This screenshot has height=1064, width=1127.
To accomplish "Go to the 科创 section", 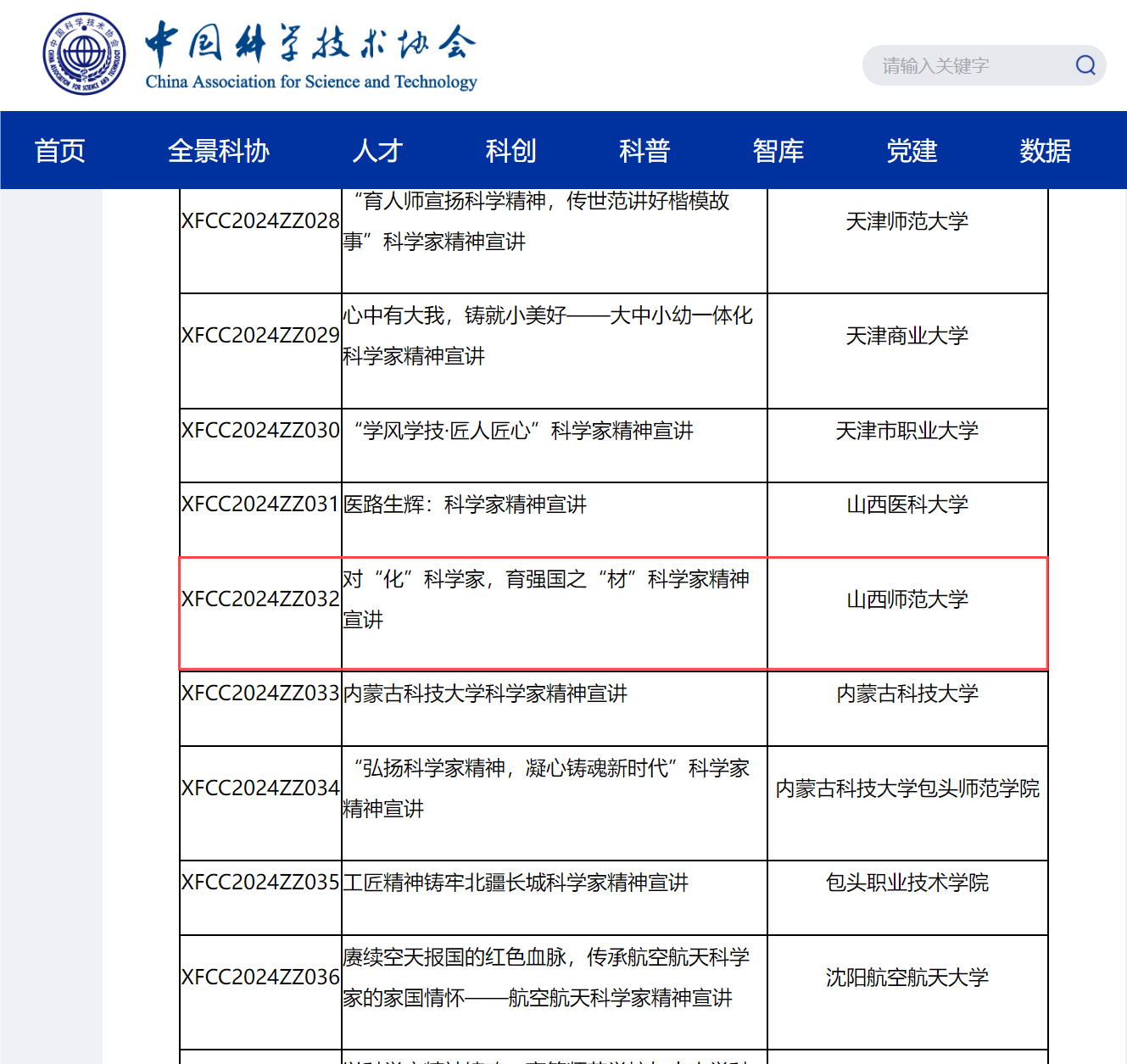I will coord(510,151).
